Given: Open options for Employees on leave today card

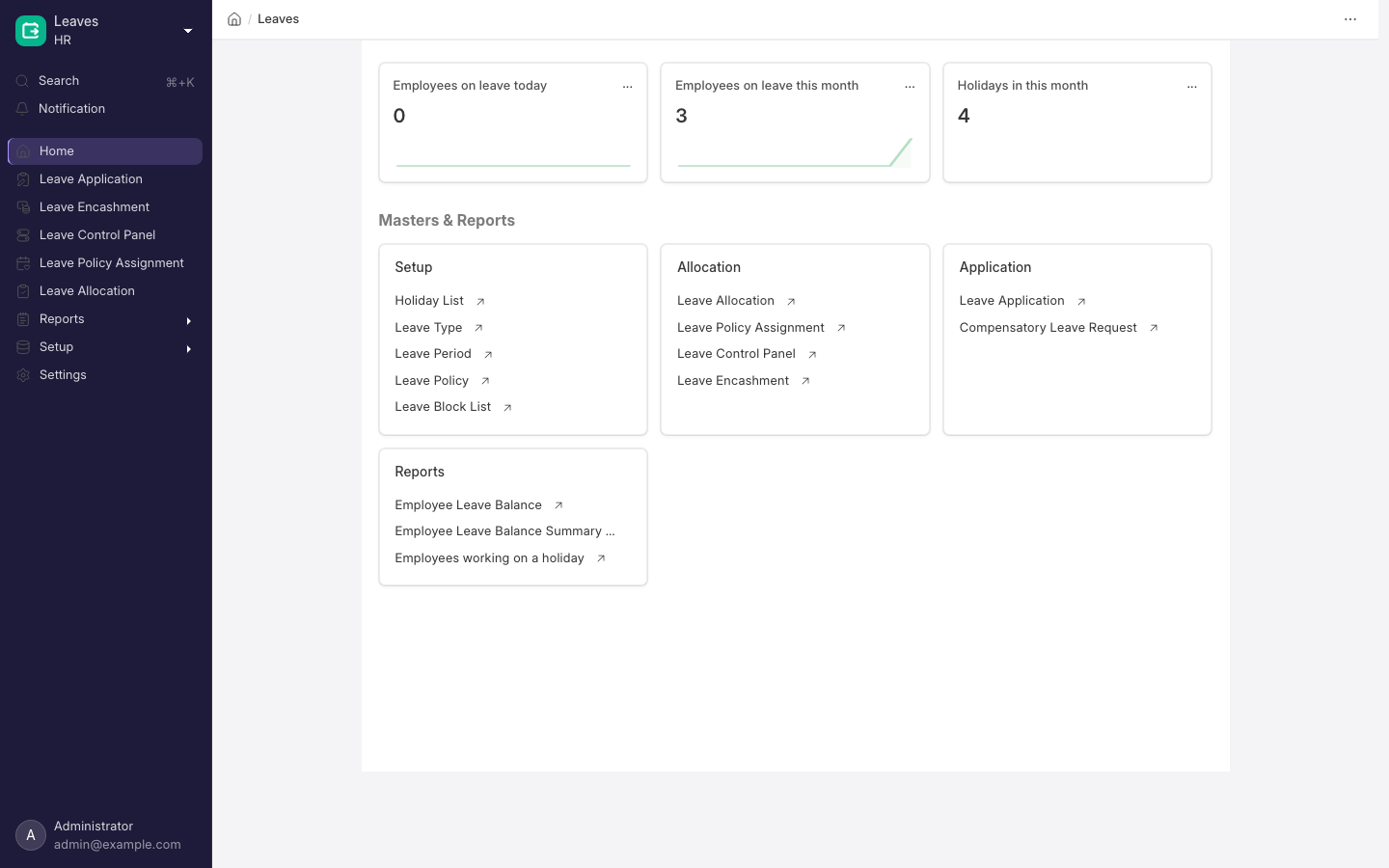Looking at the screenshot, I should (x=627, y=87).
